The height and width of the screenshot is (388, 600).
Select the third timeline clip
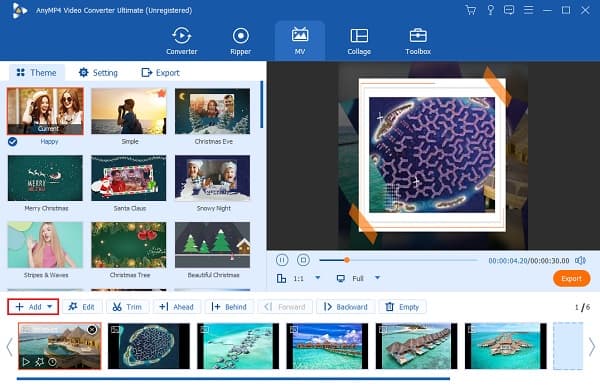238,346
